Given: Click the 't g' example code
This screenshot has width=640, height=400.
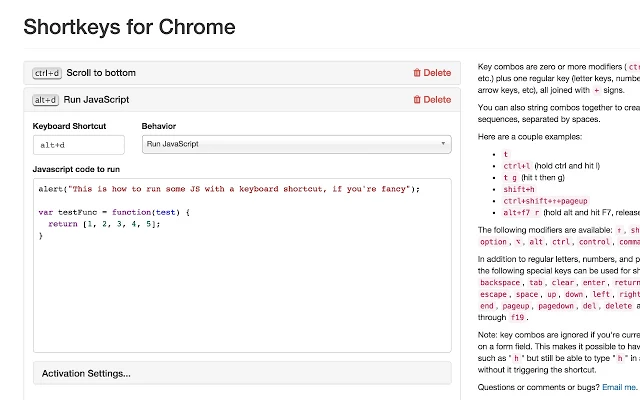Looking at the screenshot, I should coord(510,178).
